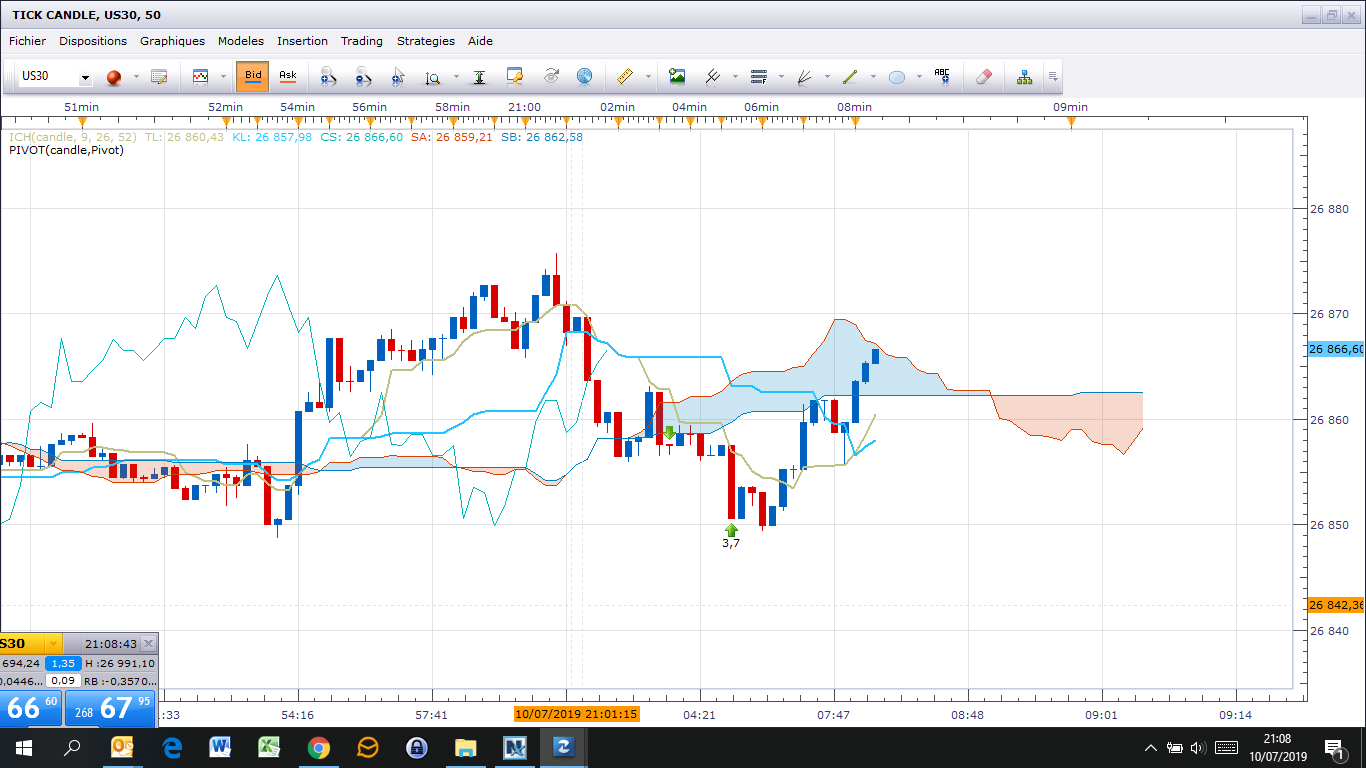
Task: Click the eraser tool icon
Action: click(x=984, y=77)
